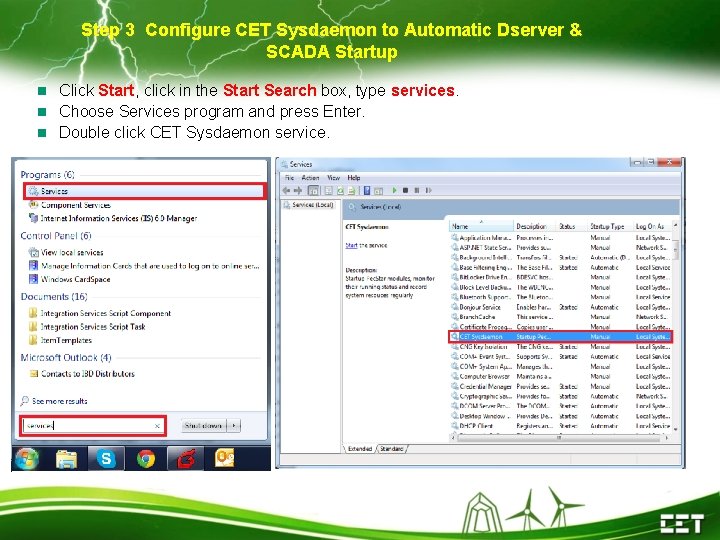Open the Action menu in Services

coord(310,178)
